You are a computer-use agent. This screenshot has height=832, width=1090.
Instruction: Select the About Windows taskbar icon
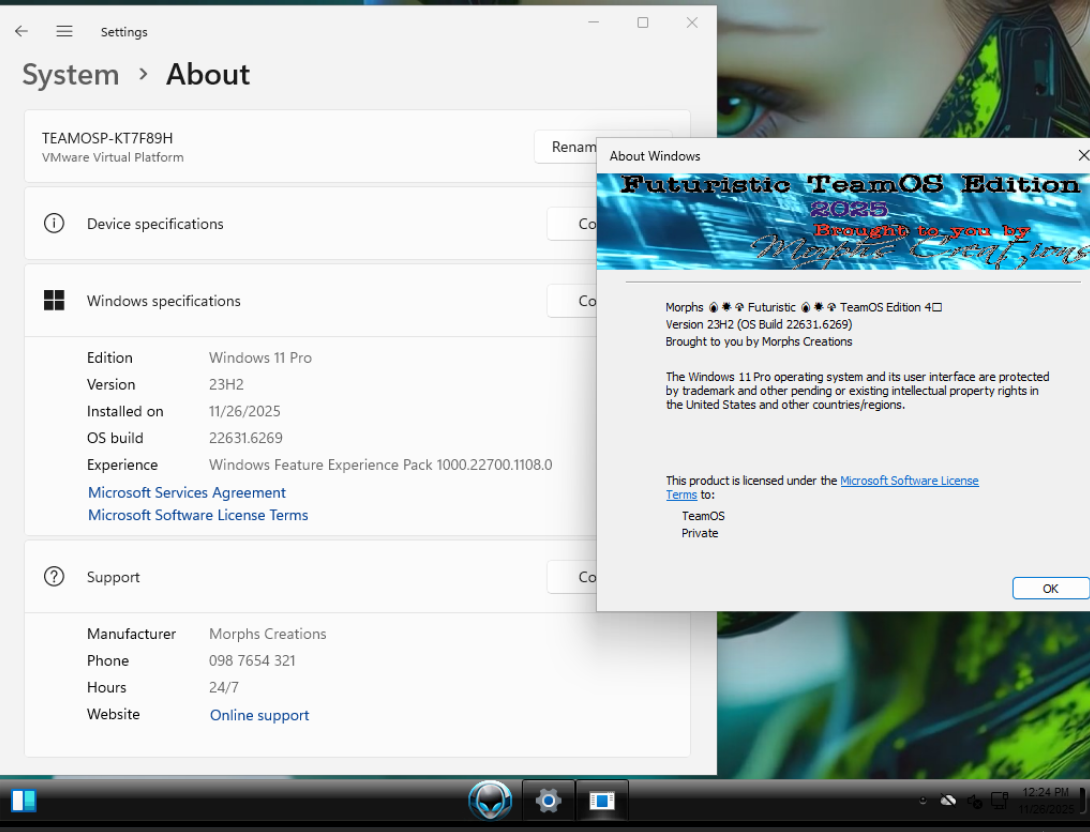pos(602,800)
